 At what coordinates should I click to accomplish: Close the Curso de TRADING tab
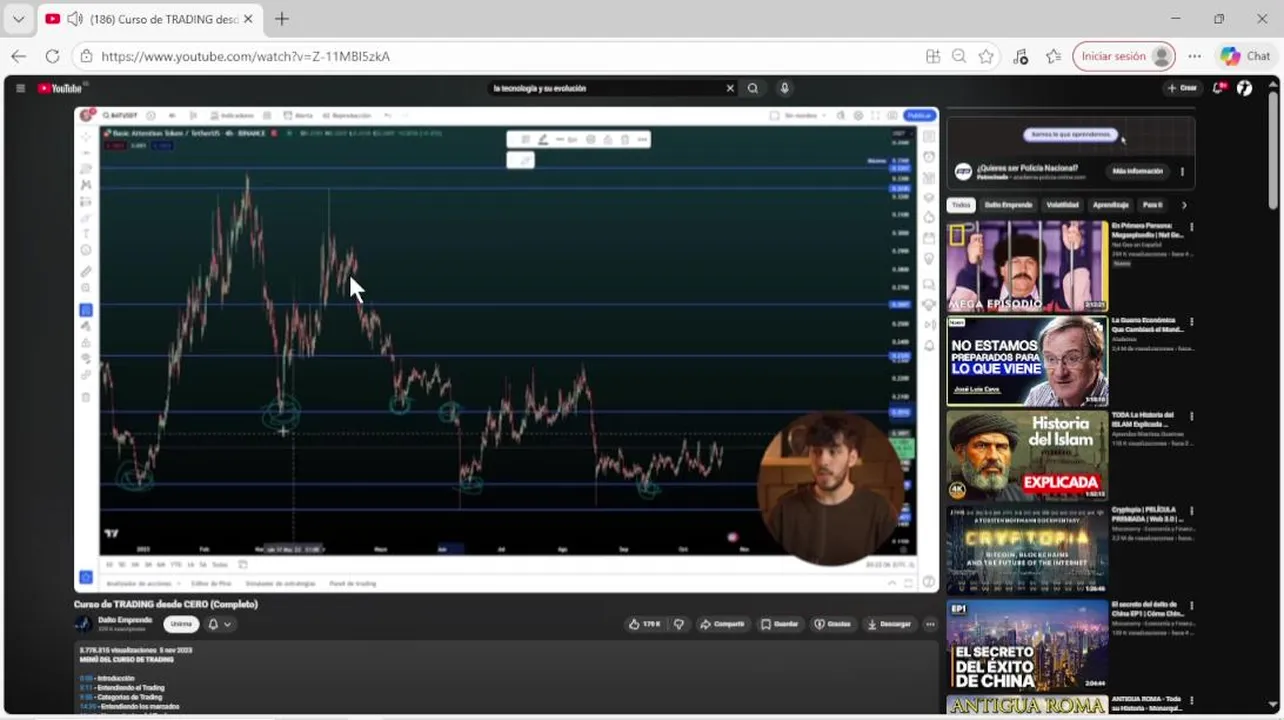pyautogui.click(x=248, y=19)
